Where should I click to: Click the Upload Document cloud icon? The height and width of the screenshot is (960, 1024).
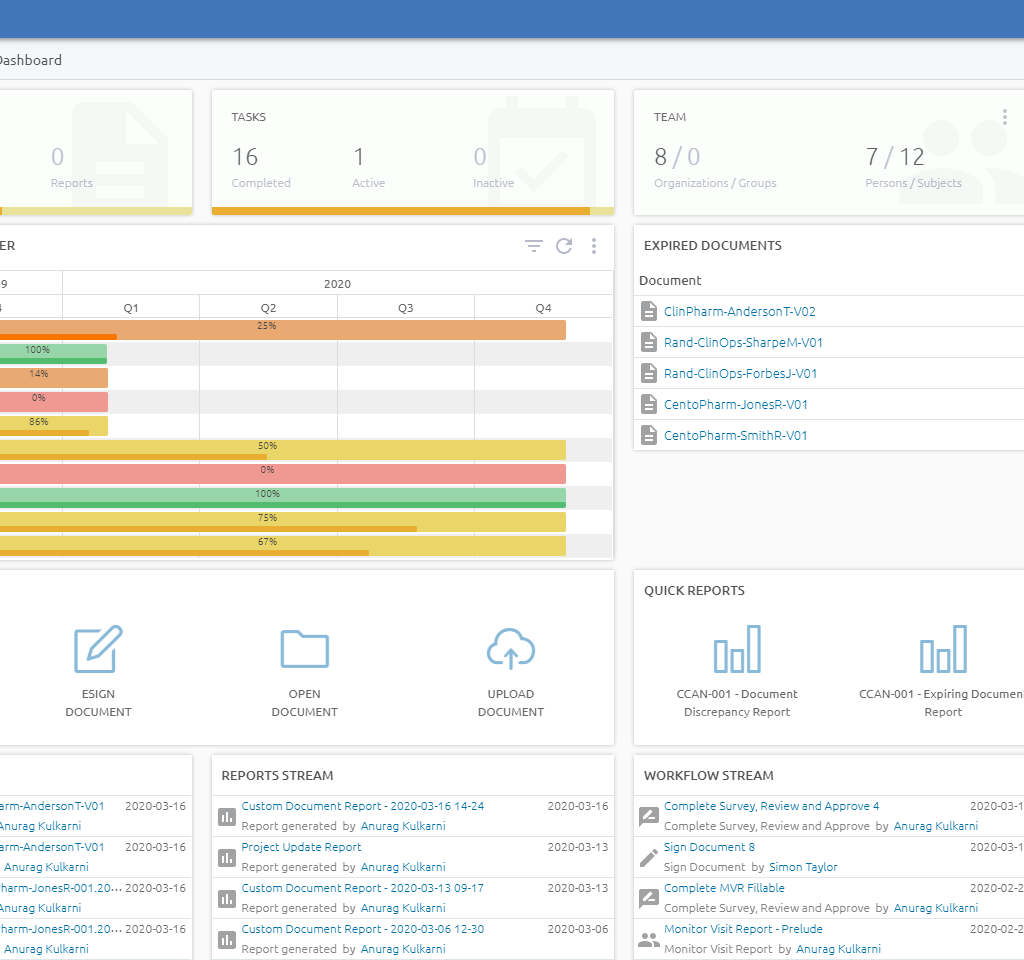click(x=510, y=649)
